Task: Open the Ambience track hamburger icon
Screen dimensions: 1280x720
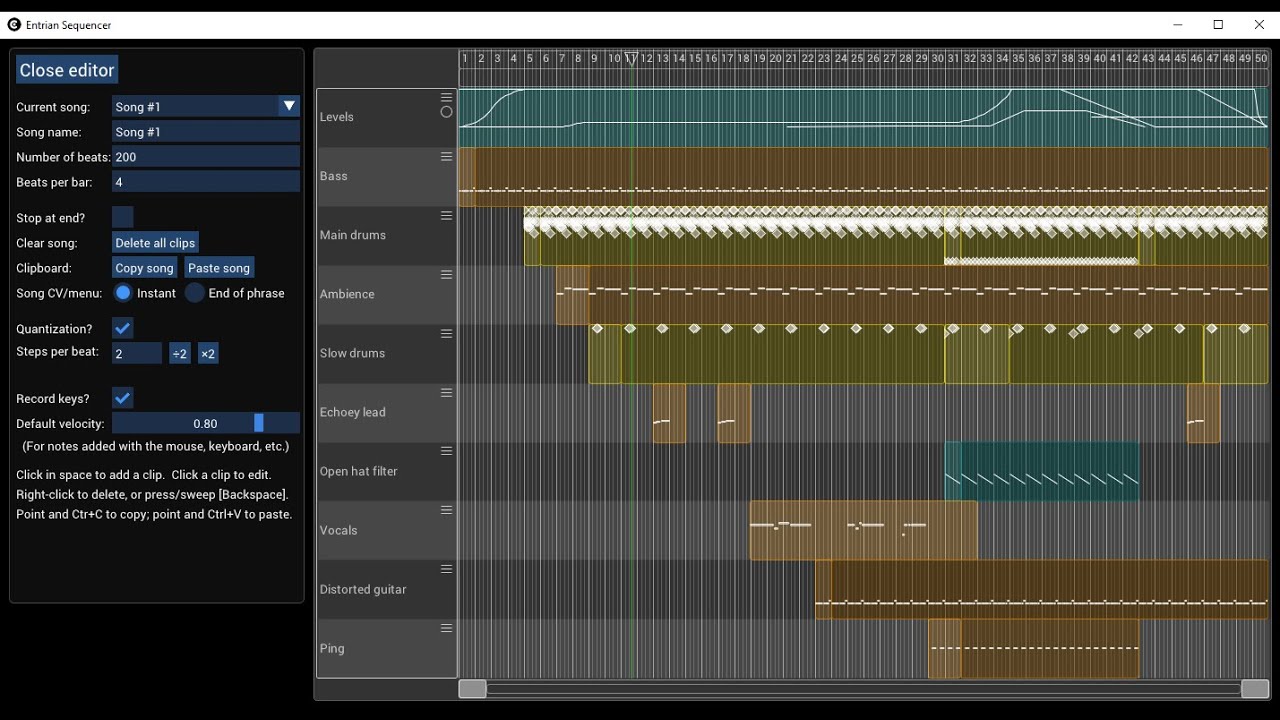Action: coord(446,275)
